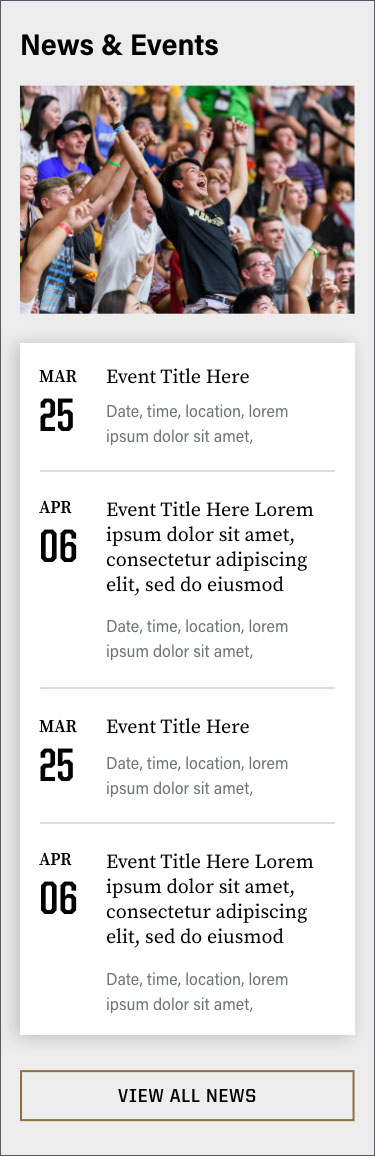Select the 06 day number of second event
Viewport: 375px width, 1156px height.
pyautogui.click(x=58, y=546)
